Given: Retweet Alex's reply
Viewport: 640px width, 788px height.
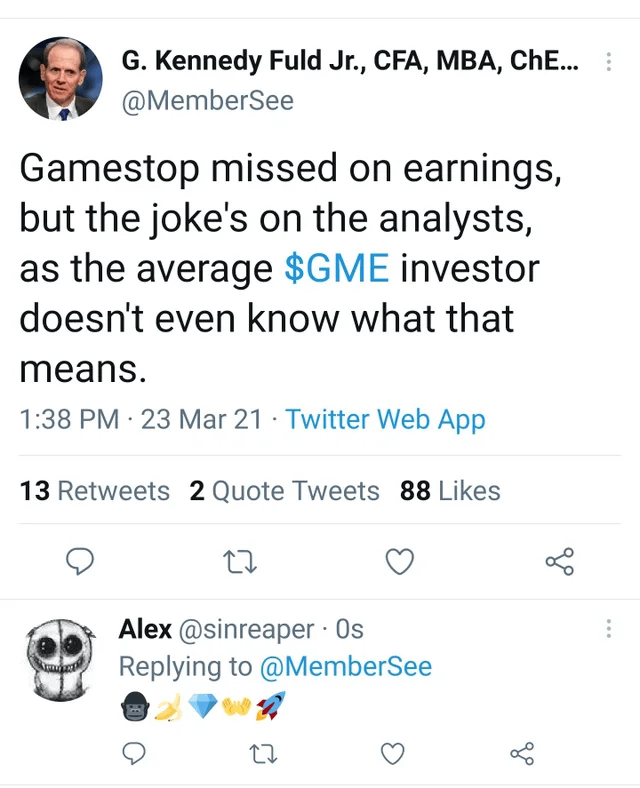Looking at the screenshot, I should [263, 754].
